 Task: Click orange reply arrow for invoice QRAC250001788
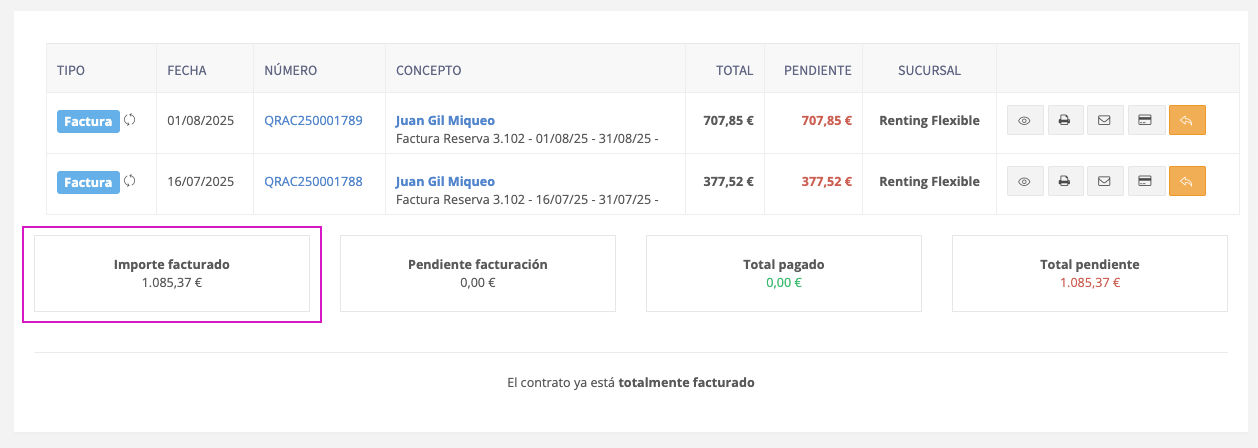point(1187,181)
